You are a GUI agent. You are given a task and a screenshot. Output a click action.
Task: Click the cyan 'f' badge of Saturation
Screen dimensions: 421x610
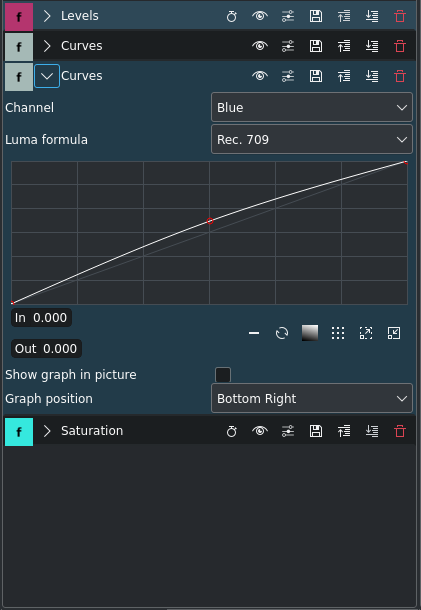19,432
